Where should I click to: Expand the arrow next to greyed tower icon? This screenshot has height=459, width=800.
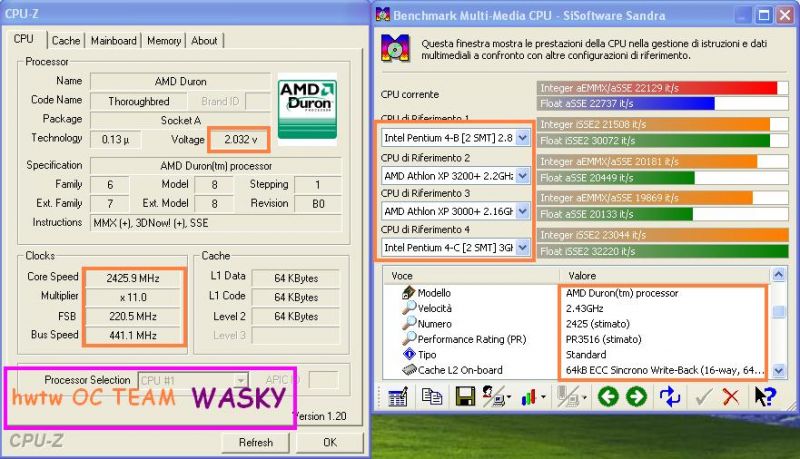pyautogui.click(x=583, y=397)
